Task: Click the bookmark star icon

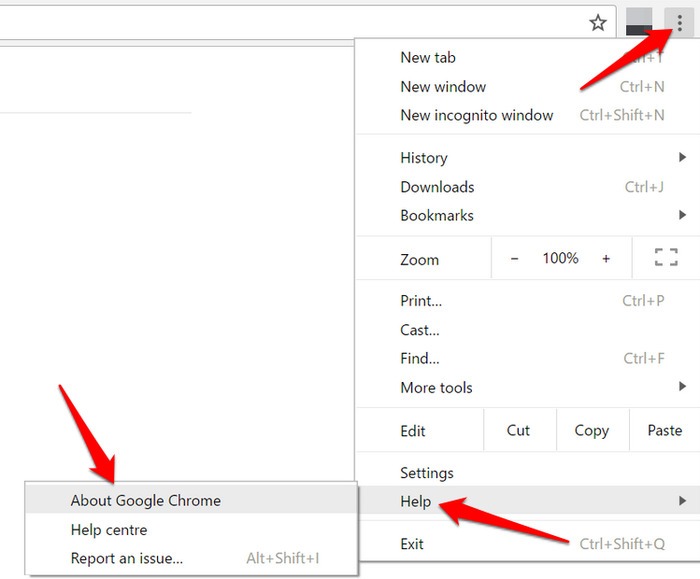Action: tap(598, 22)
